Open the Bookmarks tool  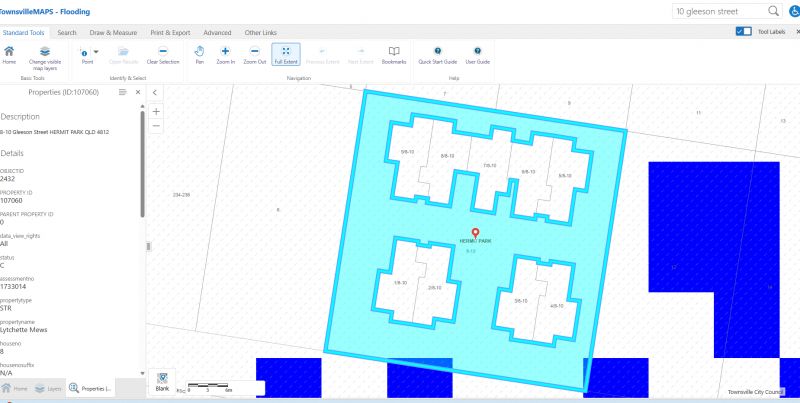coord(394,51)
